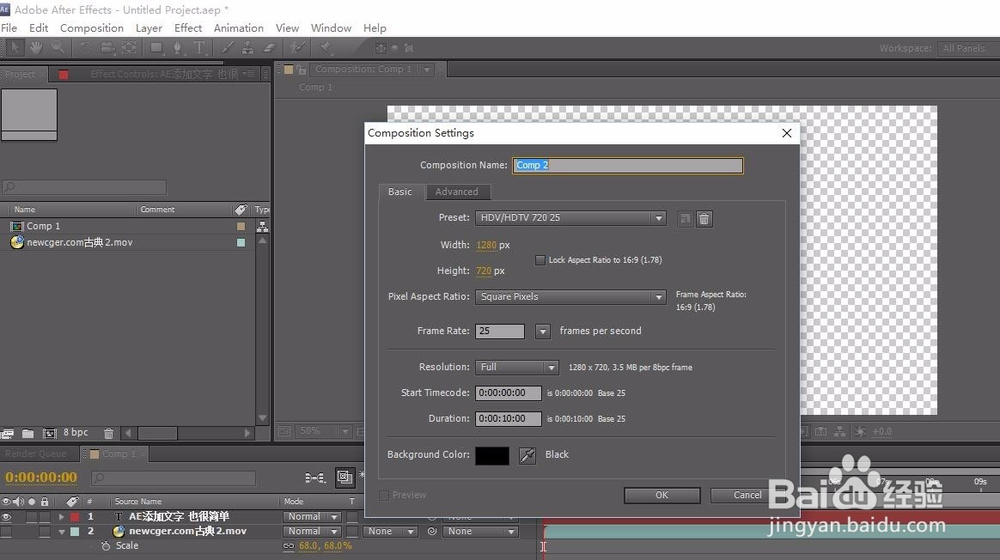This screenshot has height=560, width=1000.
Task: Open blending Mode dropdown for layer 1
Action: point(312,517)
